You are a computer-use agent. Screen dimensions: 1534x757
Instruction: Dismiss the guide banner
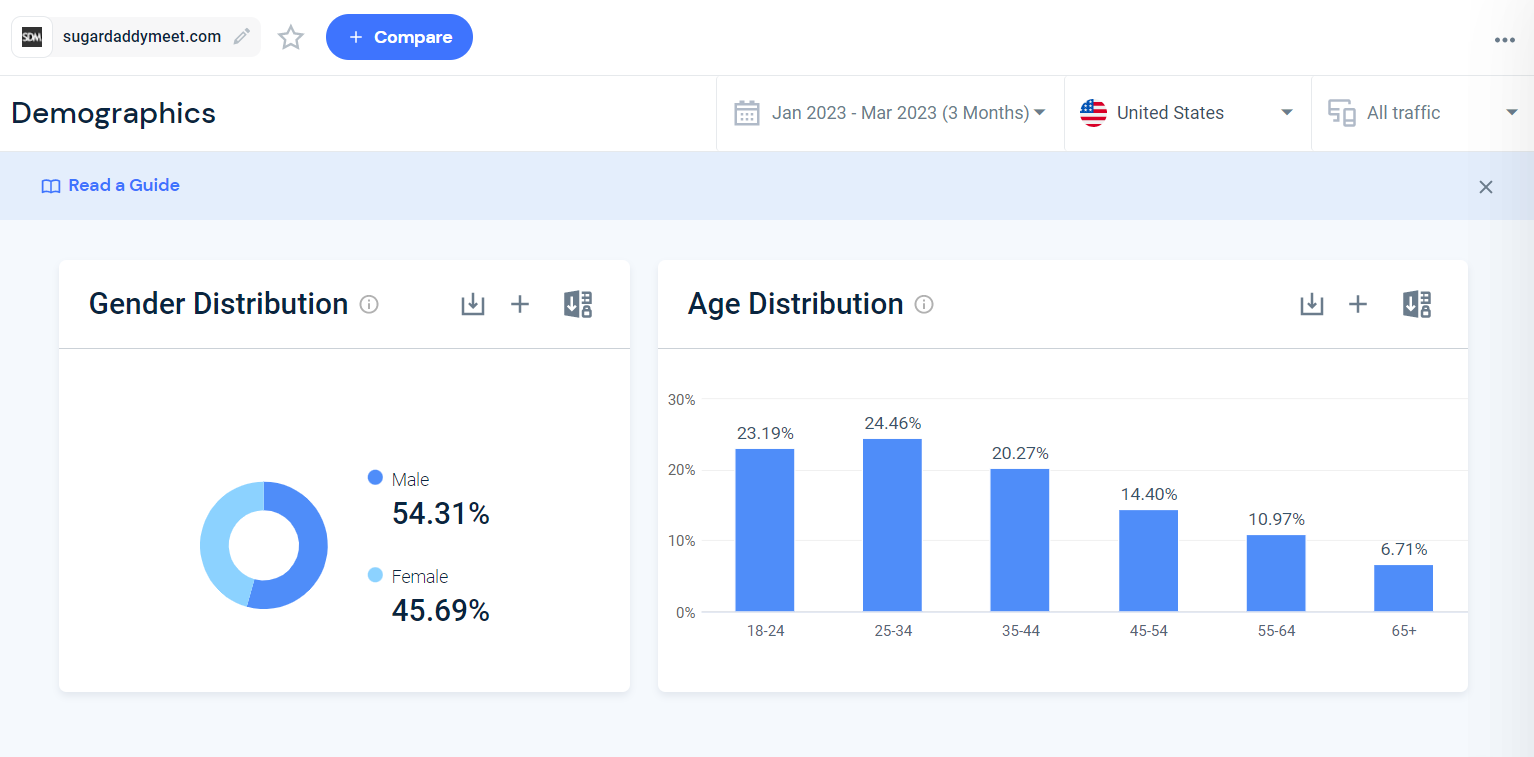point(1485,187)
